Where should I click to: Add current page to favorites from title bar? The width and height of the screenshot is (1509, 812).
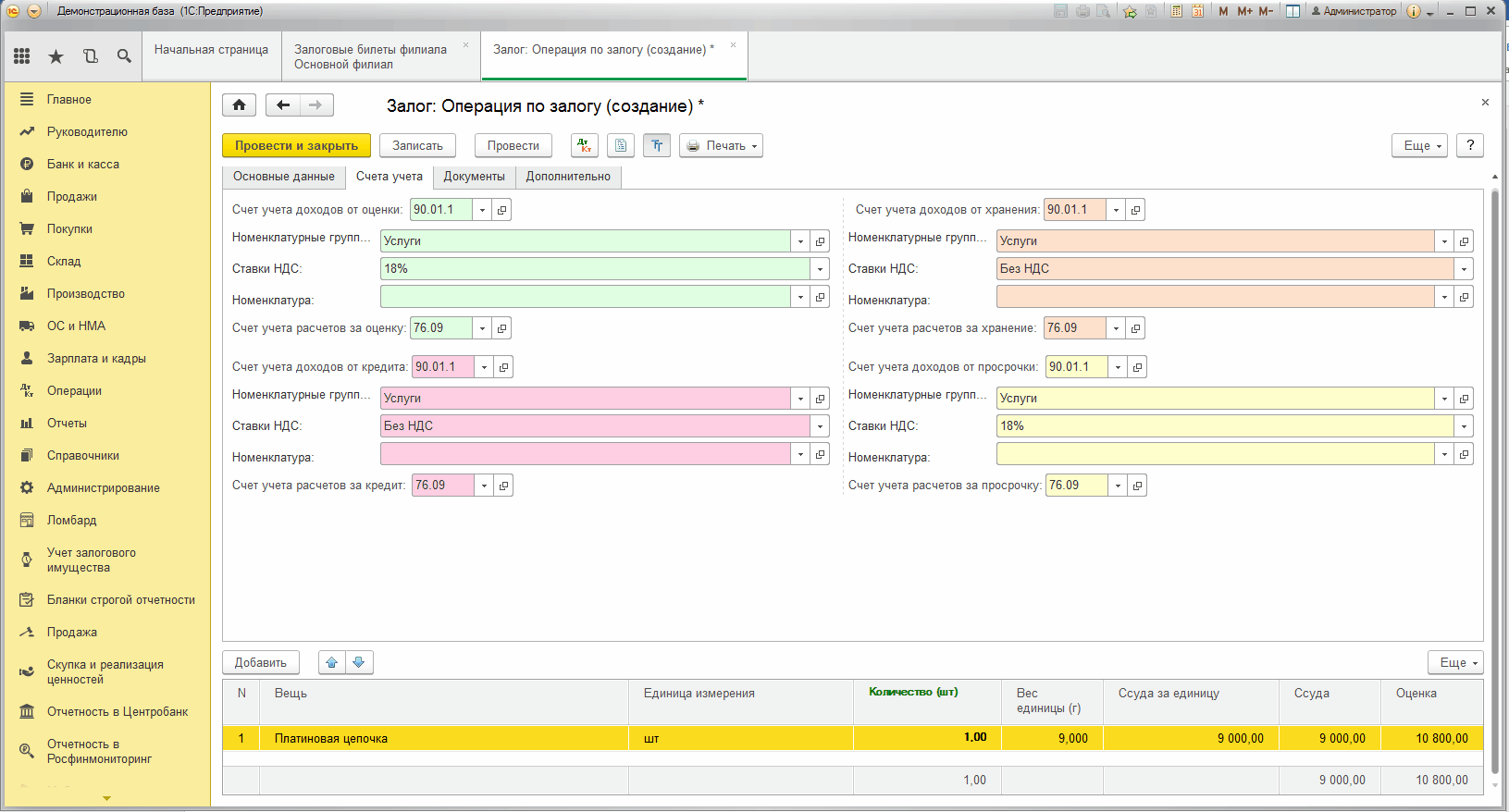pyautogui.click(x=1130, y=11)
